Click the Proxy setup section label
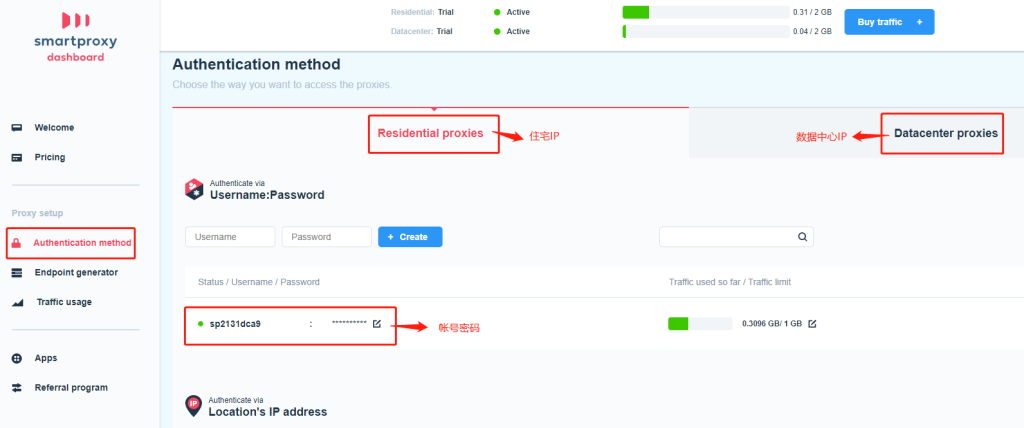Image resolution: width=1024 pixels, height=428 pixels. click(37, 213)
